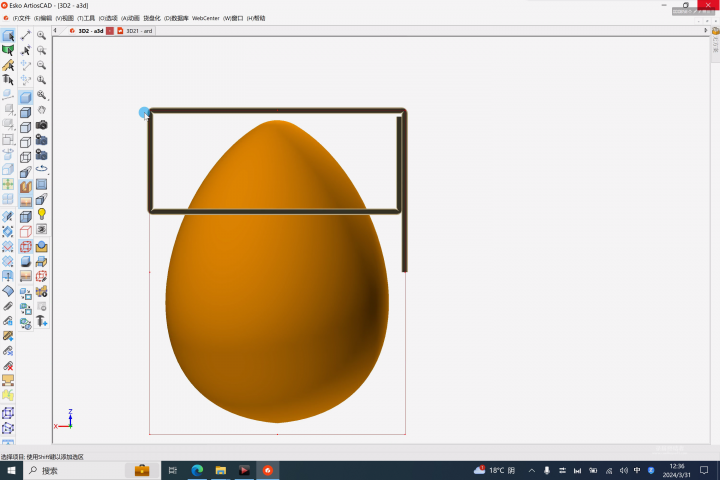Click the blue handle at frame corner
The image size is (720, 480).
pyautogui.click(x=145, y=114)
